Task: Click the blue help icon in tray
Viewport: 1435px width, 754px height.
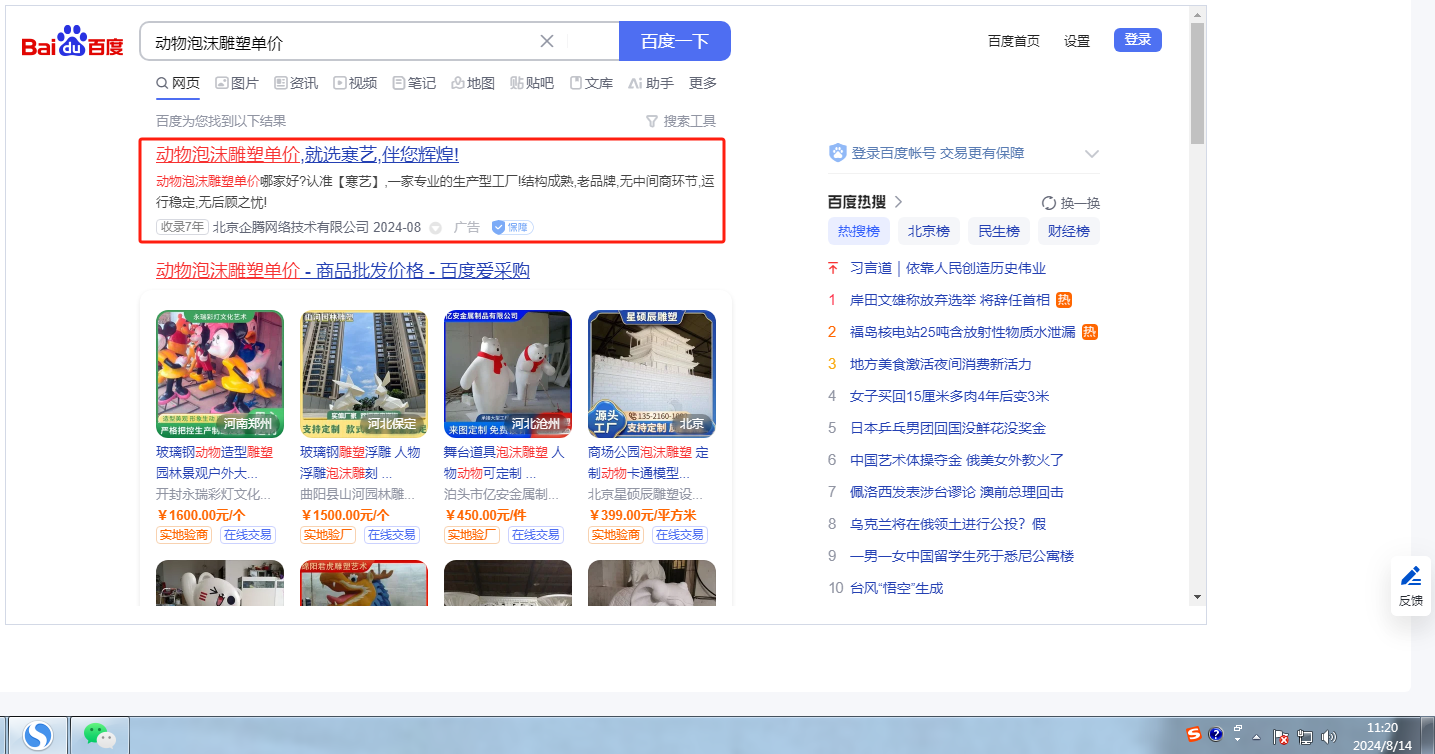Action: pos(1215,735)
